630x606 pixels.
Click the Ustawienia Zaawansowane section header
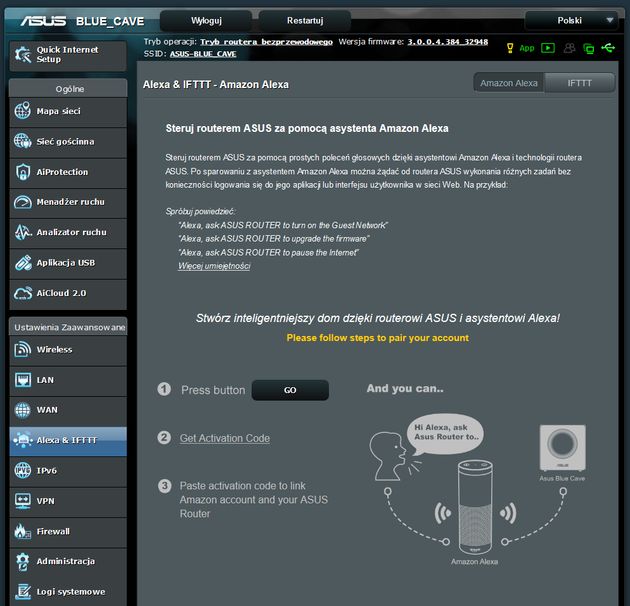pos(68,327)
